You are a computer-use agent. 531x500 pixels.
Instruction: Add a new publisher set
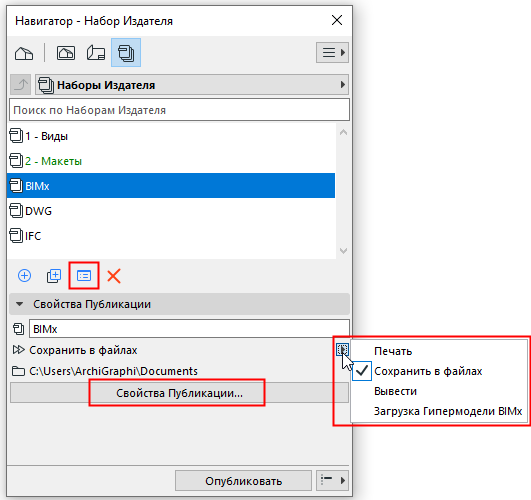point(24,275)
